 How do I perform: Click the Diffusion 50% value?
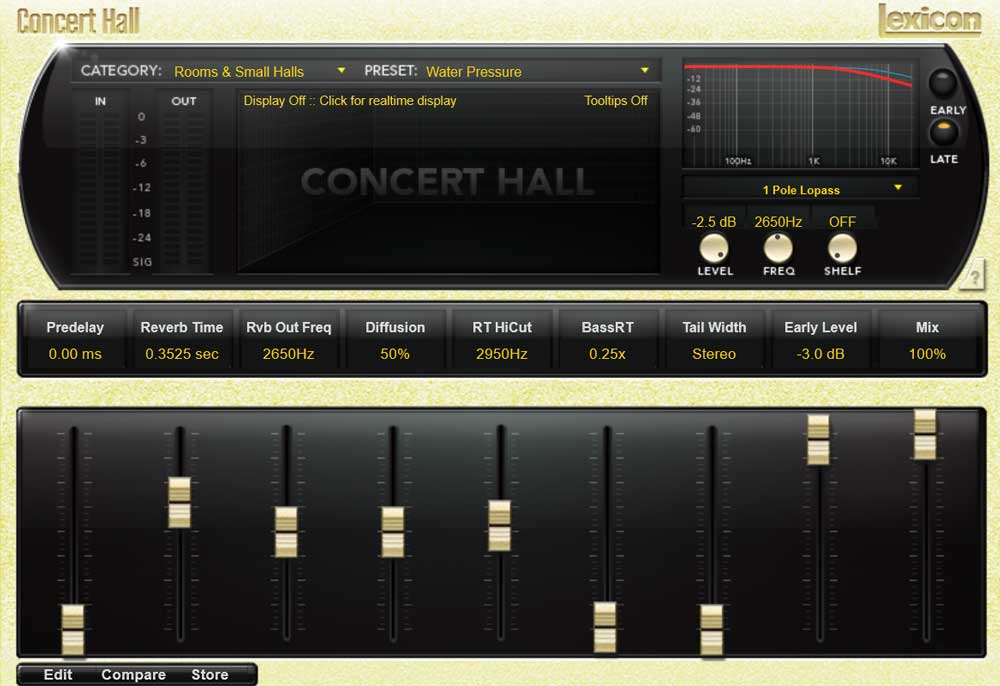(395, 354)
